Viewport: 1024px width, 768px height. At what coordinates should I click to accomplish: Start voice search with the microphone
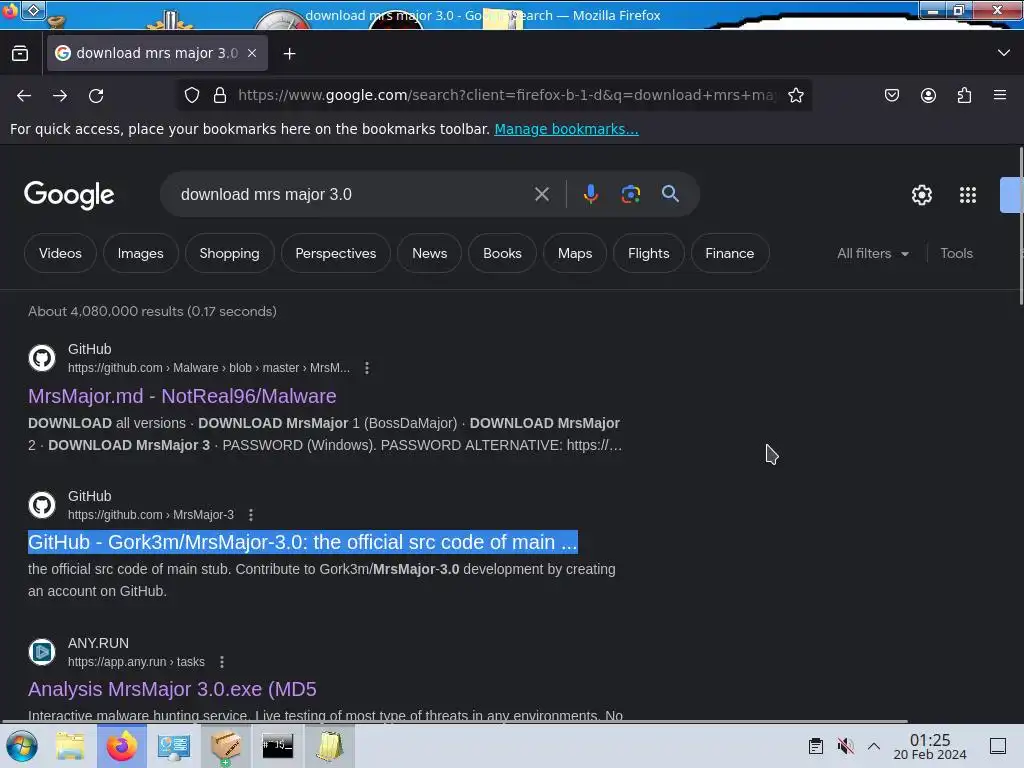590,194
